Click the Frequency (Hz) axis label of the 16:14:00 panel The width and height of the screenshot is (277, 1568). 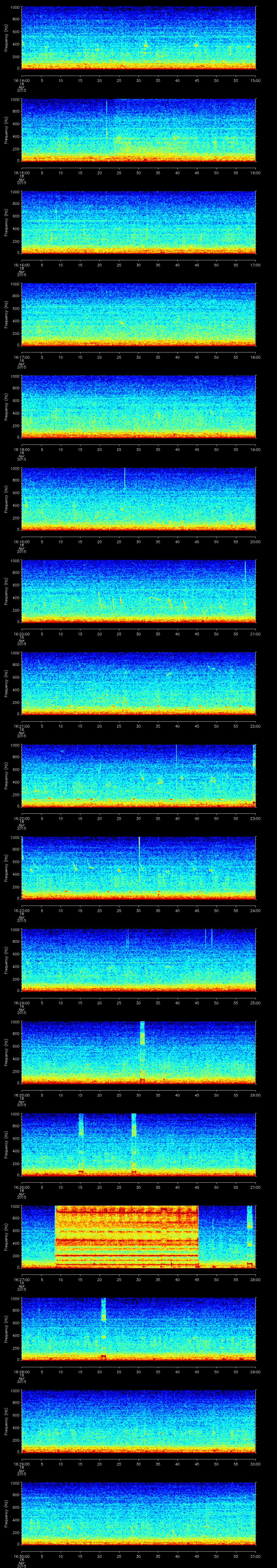coord(7,38)
